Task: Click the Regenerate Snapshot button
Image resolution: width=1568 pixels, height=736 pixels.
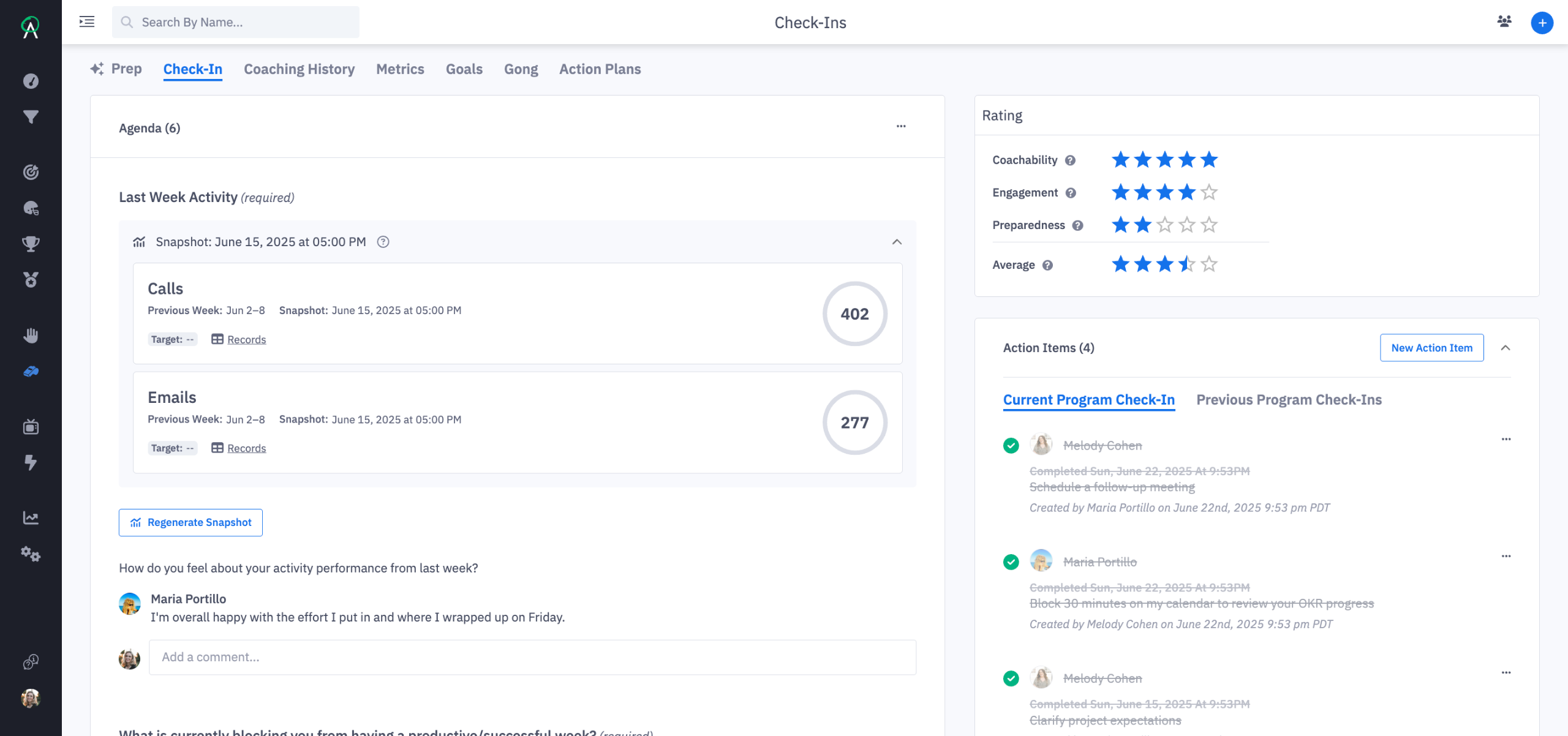Action: coord(190,522)
